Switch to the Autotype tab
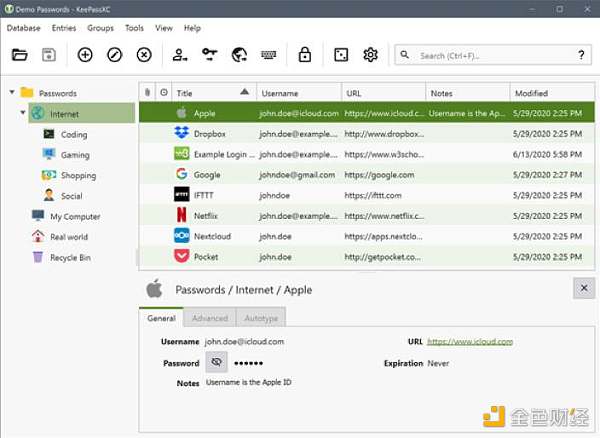Screen dimensions: 600x438 coord(261,318)
